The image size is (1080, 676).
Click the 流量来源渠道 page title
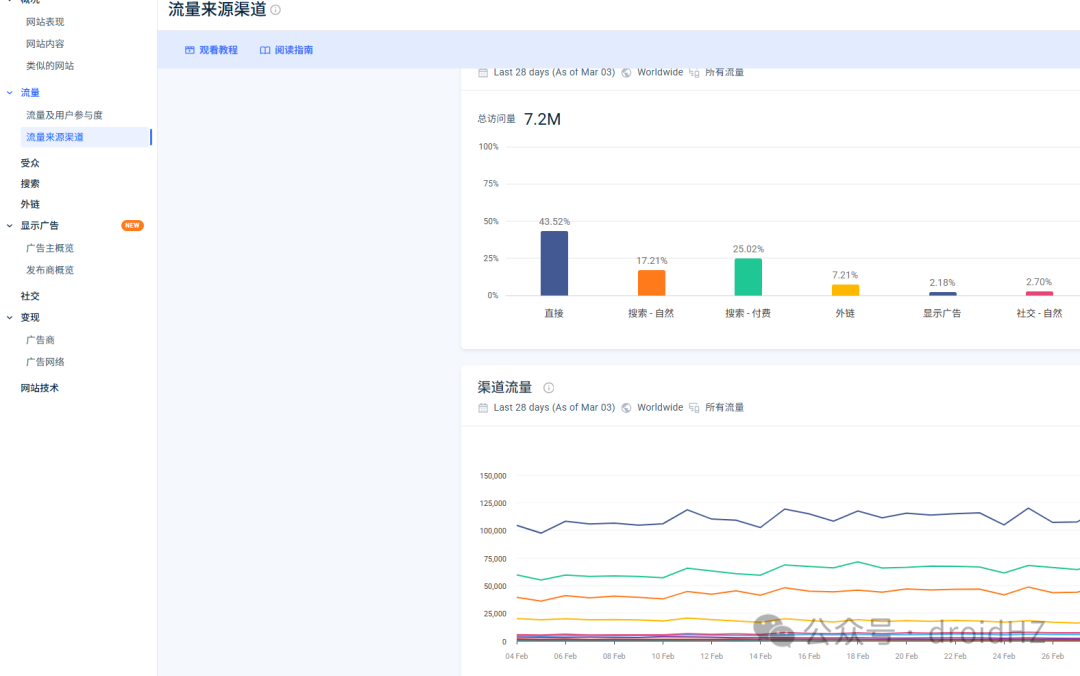217,10
